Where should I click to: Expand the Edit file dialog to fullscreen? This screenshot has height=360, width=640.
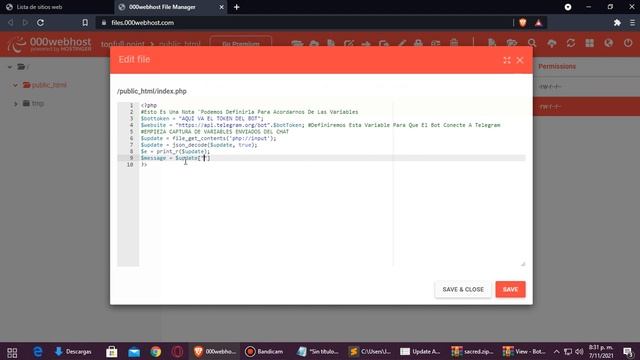point(507,60)
